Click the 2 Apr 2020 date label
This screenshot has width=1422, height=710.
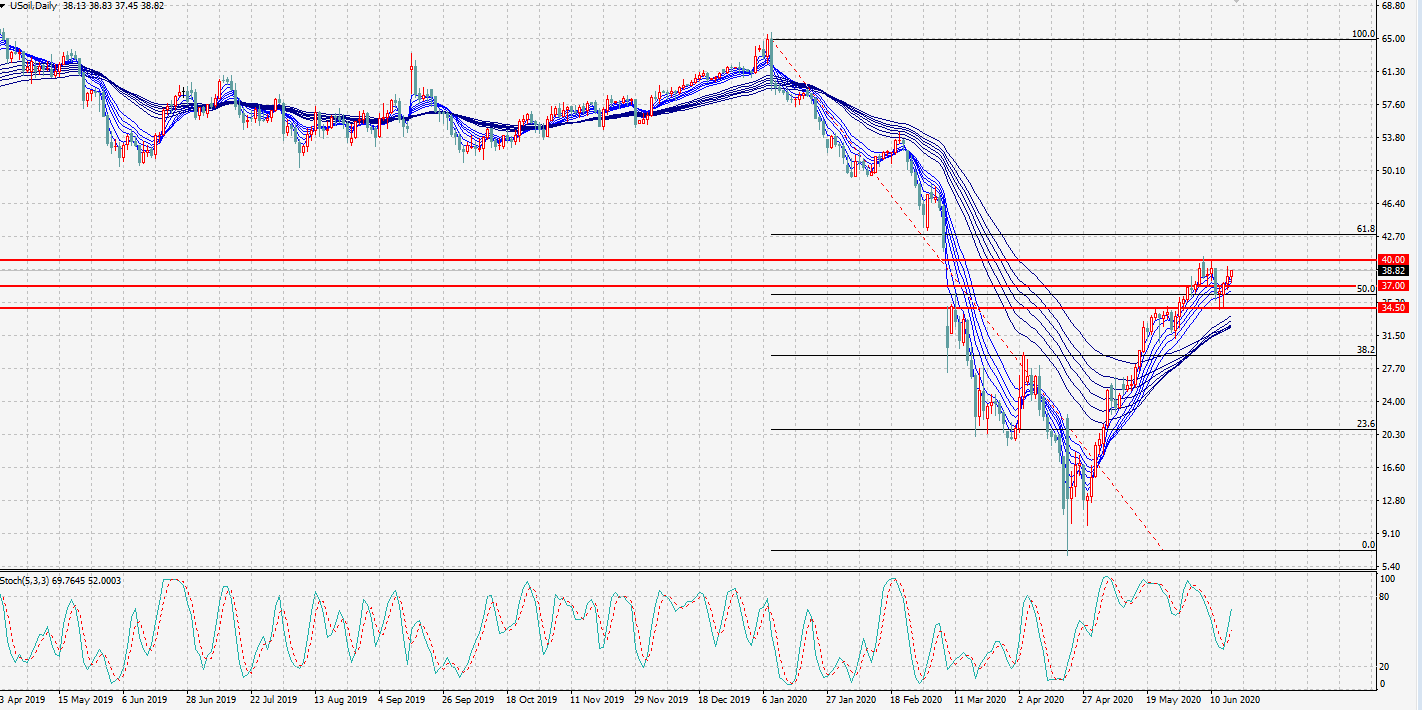(x=1041, y=700)
